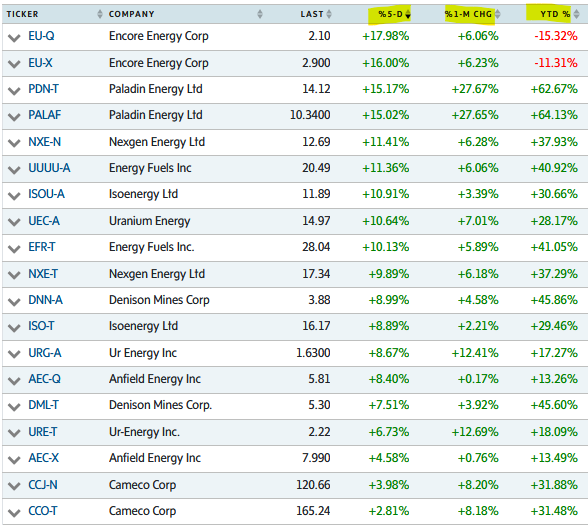
Task: Expand the PDN-T row chevron
Action: point(14,91)
